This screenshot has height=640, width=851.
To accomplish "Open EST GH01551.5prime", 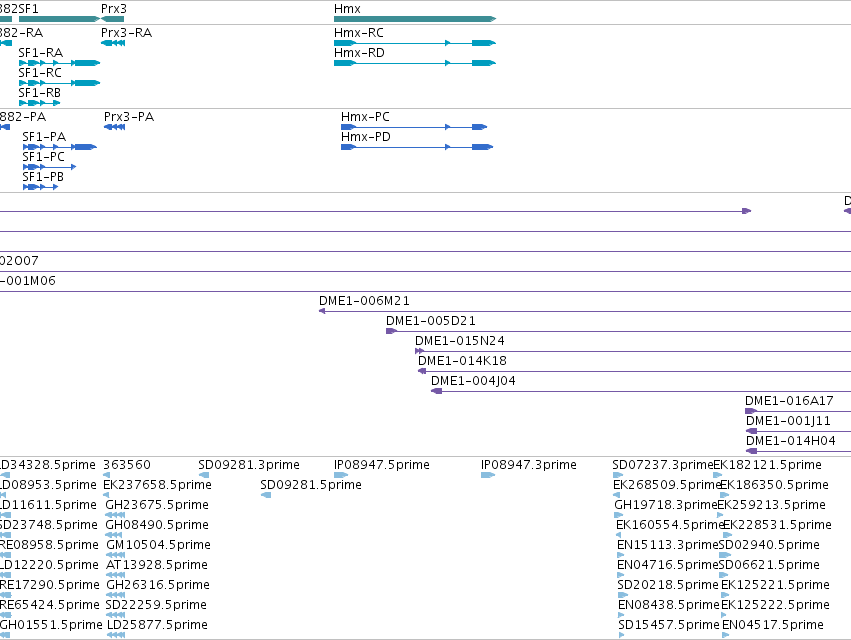I will [51, 625].
